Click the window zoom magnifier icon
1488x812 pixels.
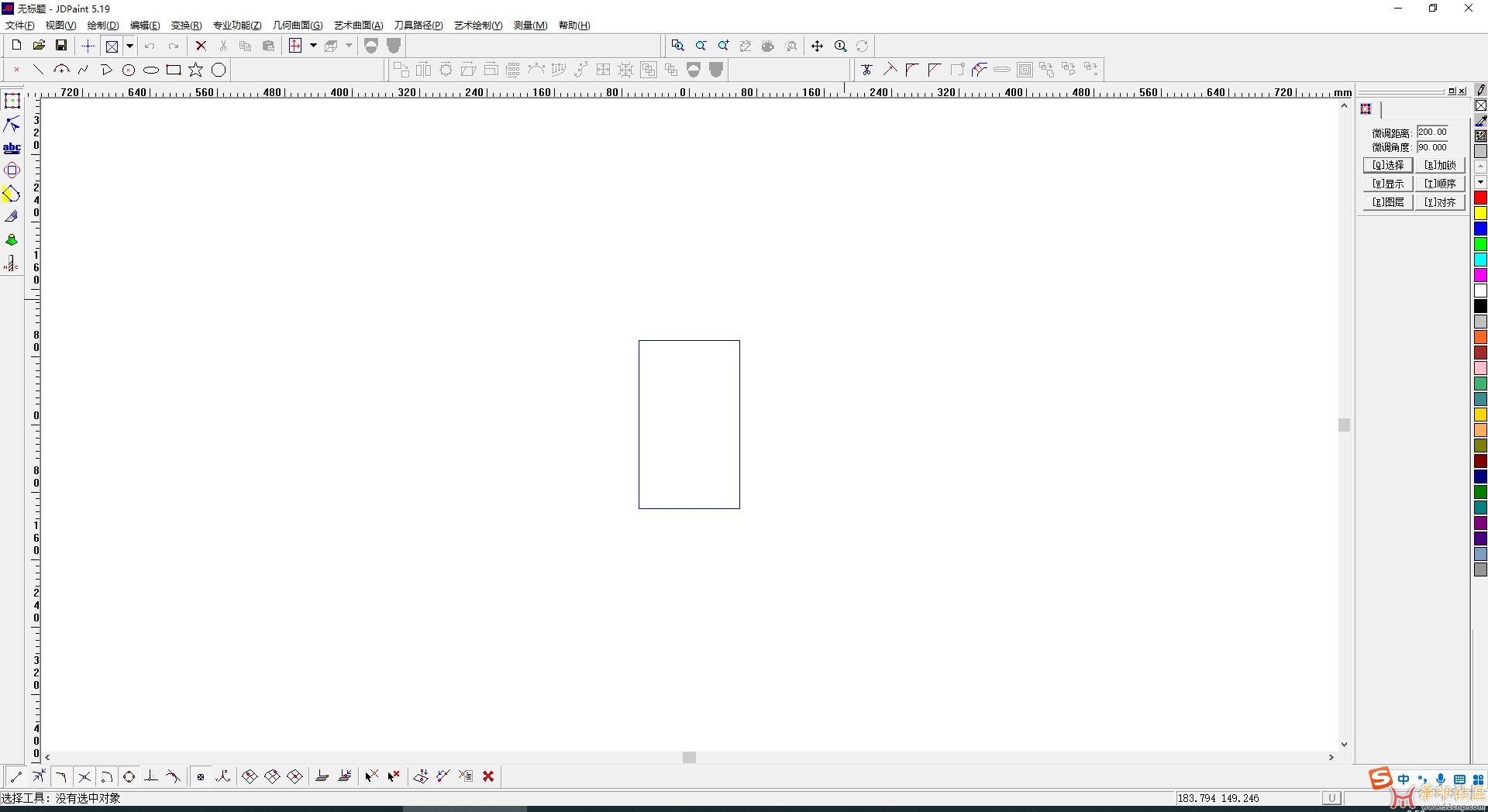click(x=677, y=46)
